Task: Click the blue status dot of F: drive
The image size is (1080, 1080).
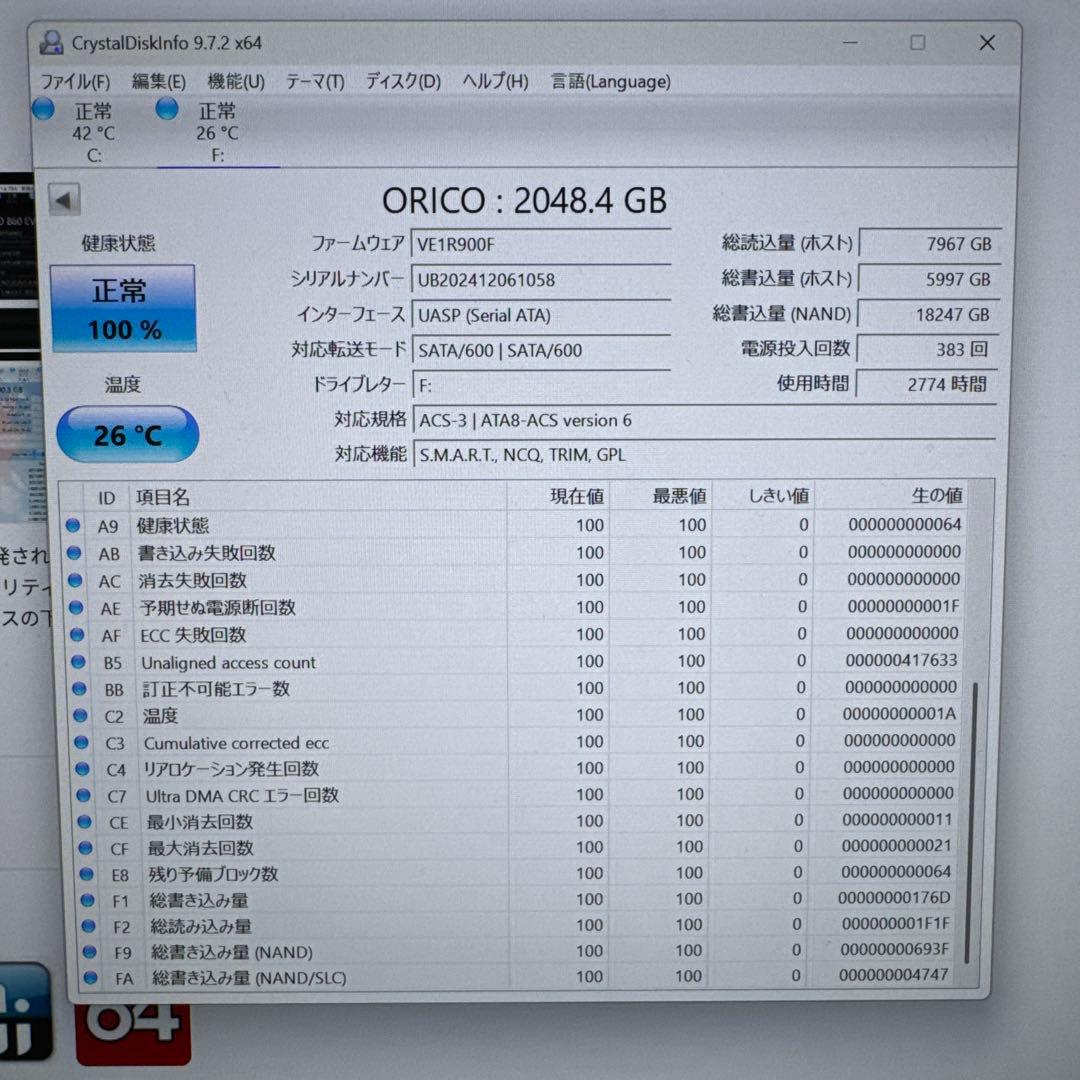Action: [167, 108]
